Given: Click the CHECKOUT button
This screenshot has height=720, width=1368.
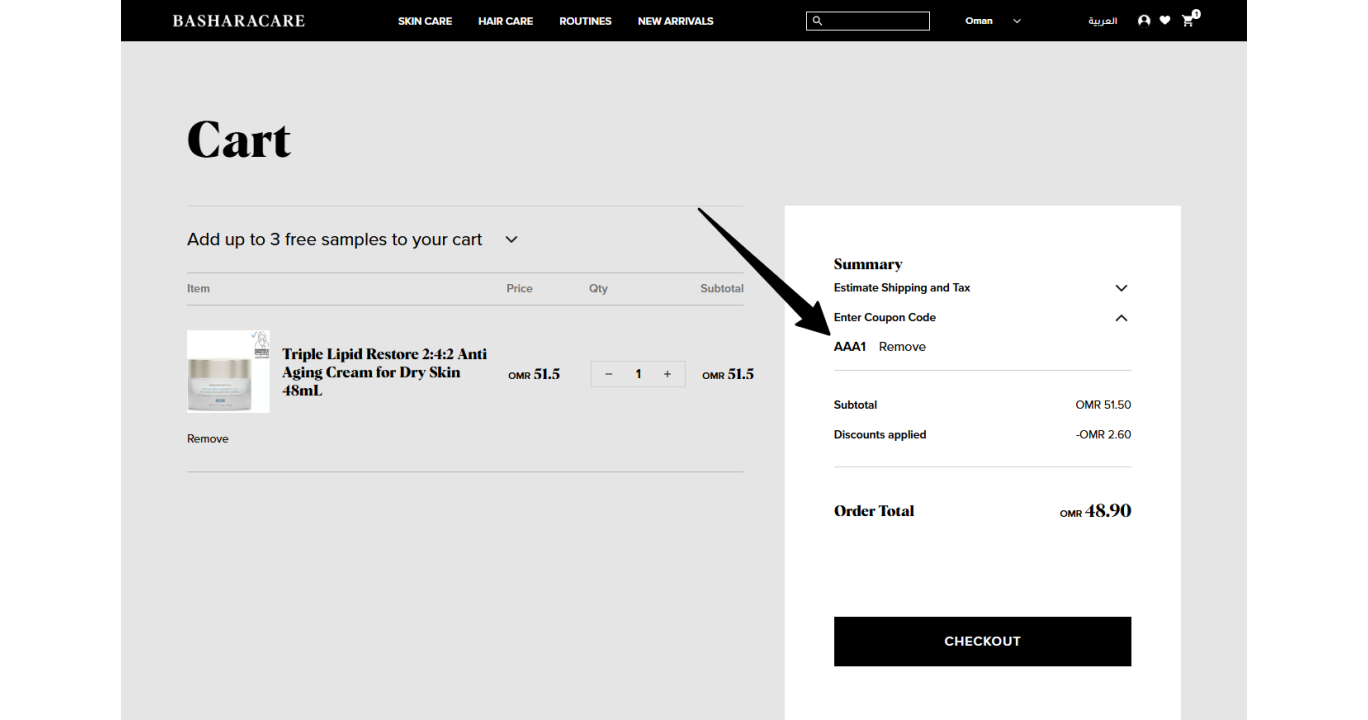Looking at the screenshot, I should pos(982,641).
